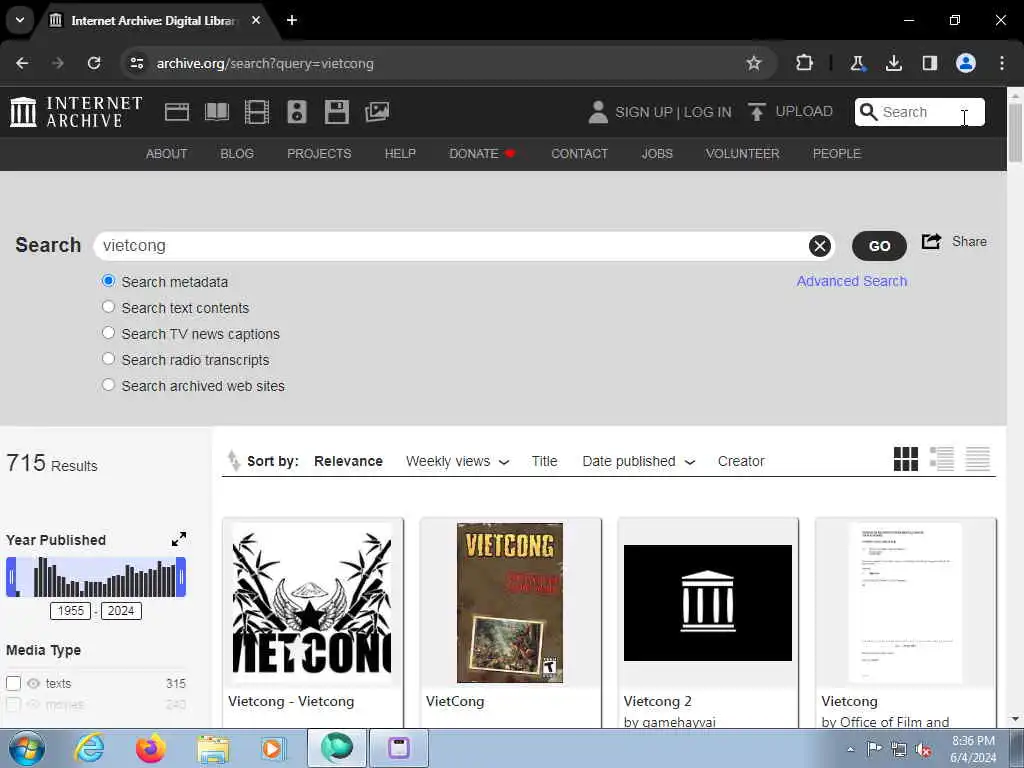Screen dimensions: 1024x768
Task: Bookmark this page with star icon
Action: (754, 63)
